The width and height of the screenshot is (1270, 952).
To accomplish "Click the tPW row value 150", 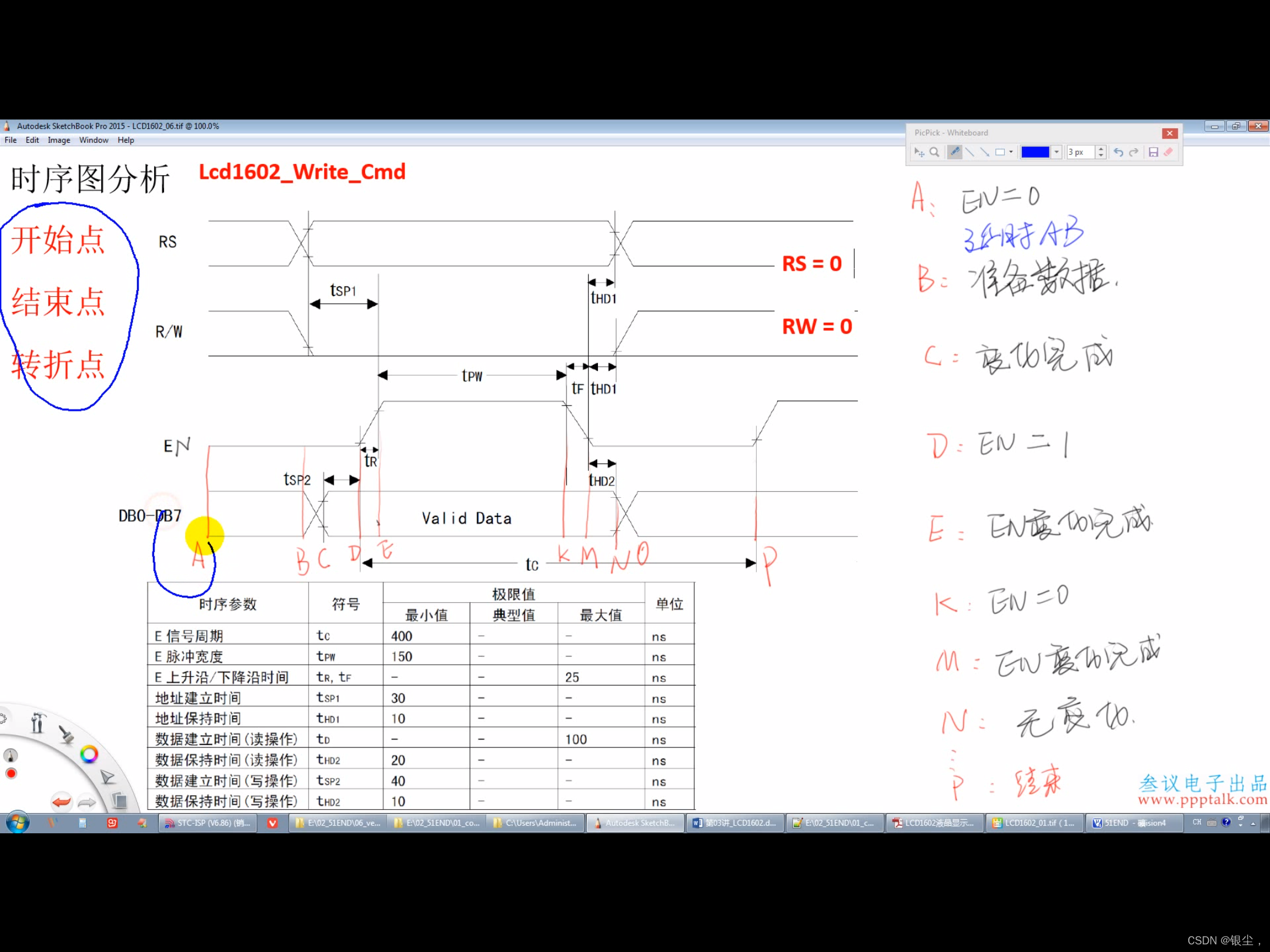I will click(x=402, y=656).
